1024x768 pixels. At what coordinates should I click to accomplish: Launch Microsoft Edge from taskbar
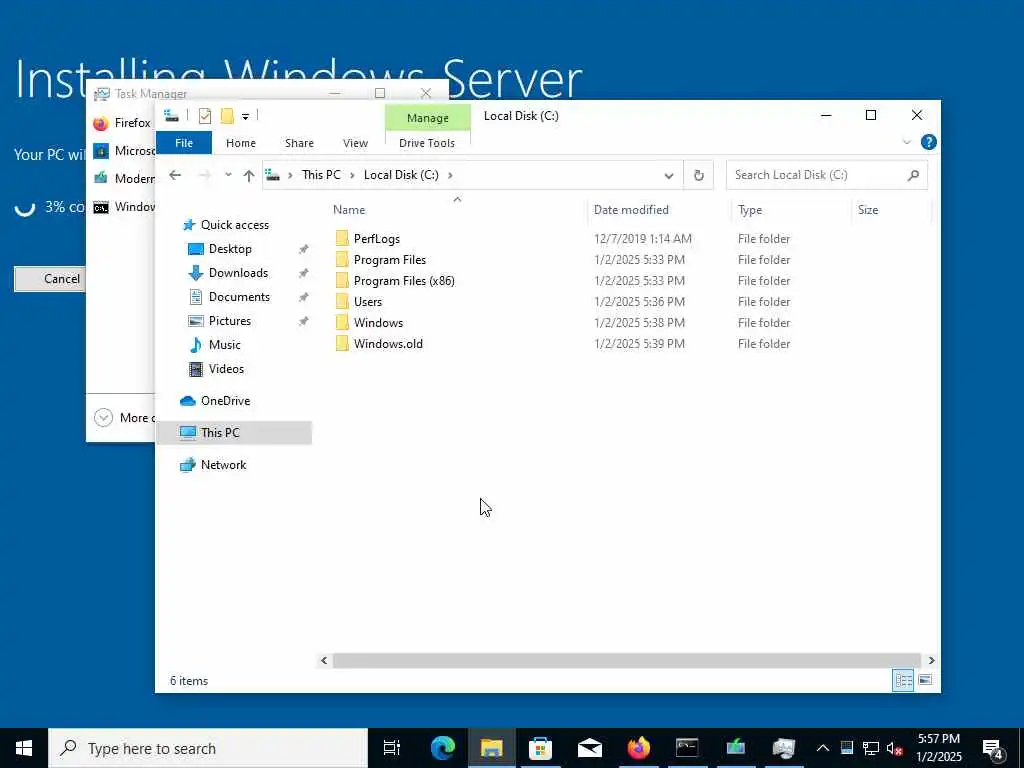442,748
